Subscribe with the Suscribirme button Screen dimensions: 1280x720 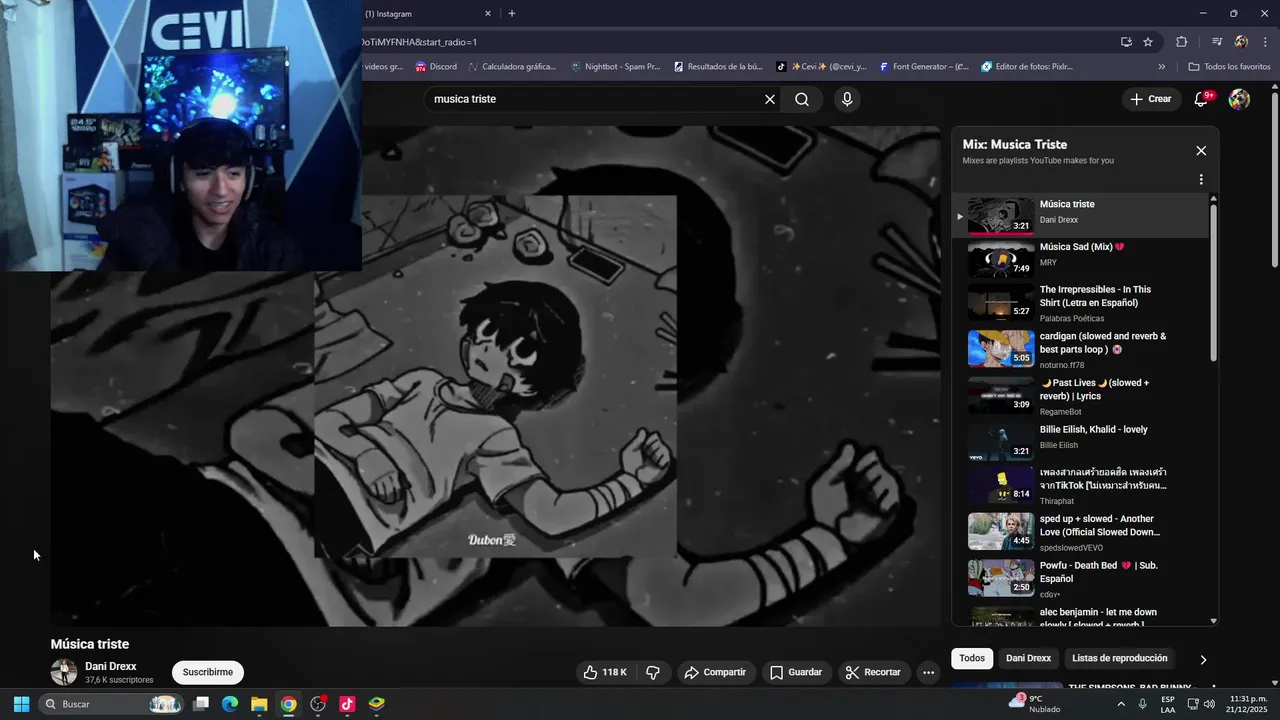click(x=208, y=672)
